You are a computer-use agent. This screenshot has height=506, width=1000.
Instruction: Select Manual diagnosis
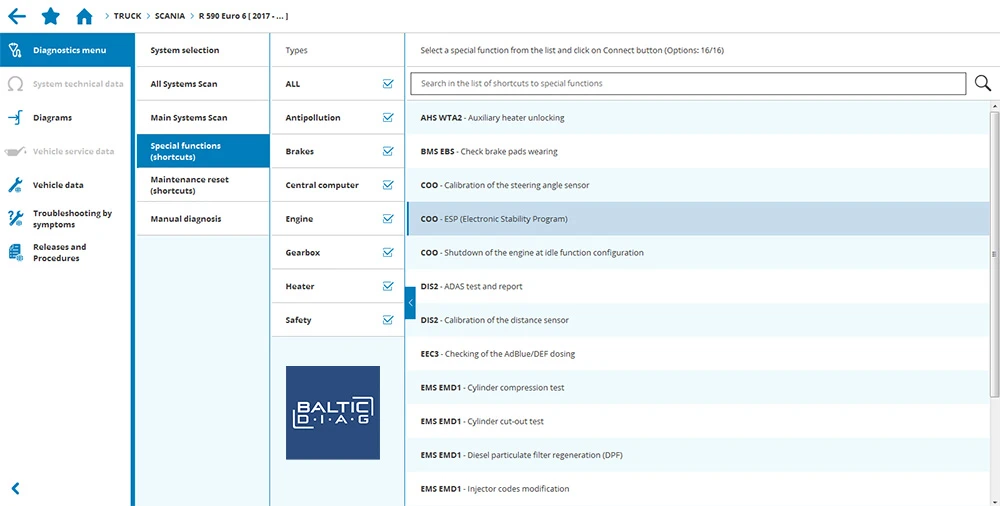(203, 219)
